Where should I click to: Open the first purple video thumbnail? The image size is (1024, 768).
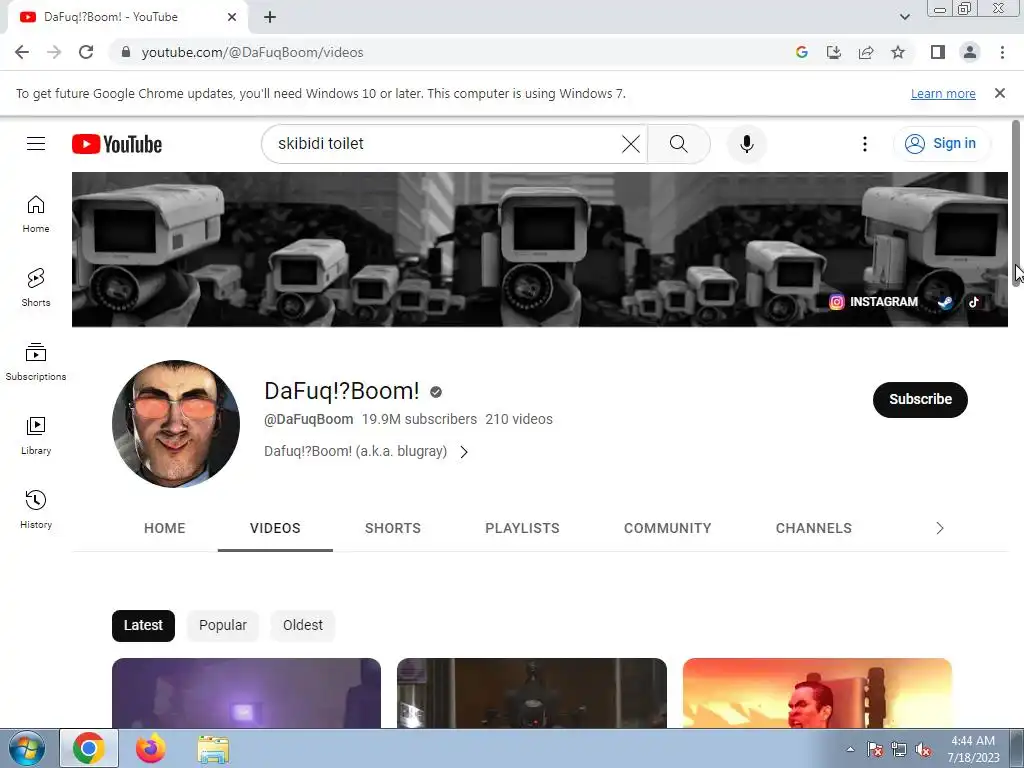[246, 693]
